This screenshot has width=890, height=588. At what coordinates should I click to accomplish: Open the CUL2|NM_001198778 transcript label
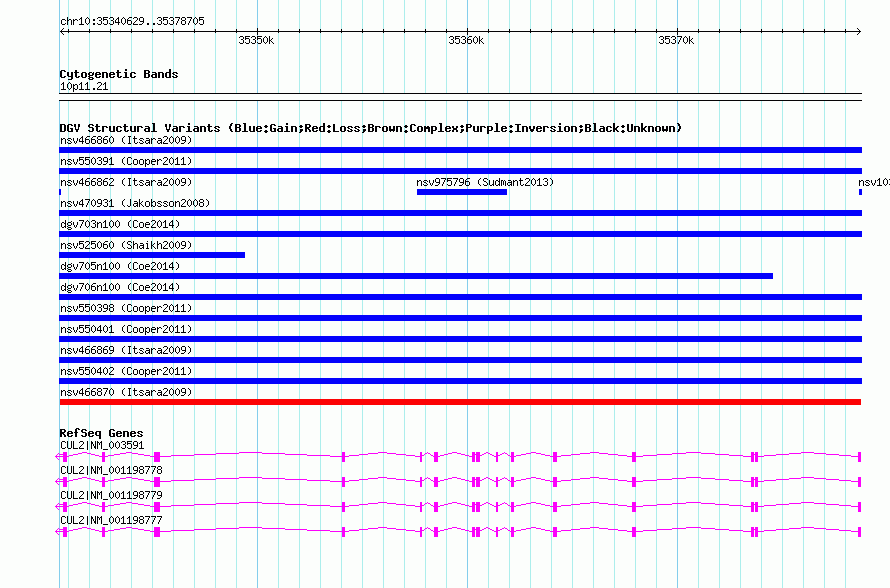pos(111,471)
